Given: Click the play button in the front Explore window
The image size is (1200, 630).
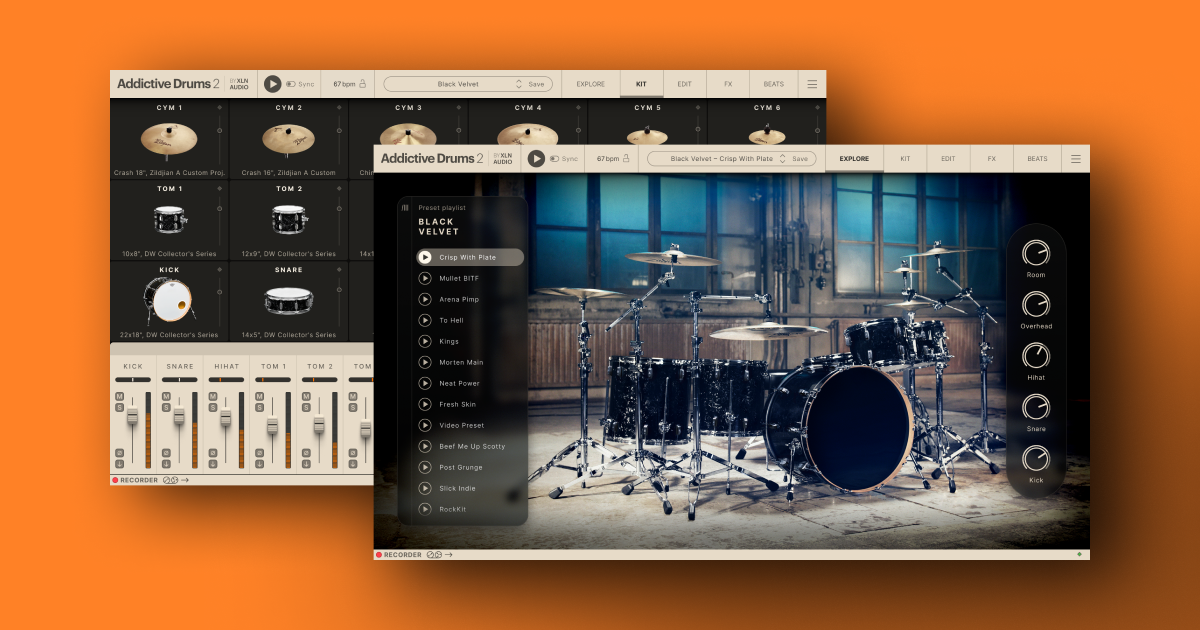Looking at the screenshot, I should [x=536, y=158].
